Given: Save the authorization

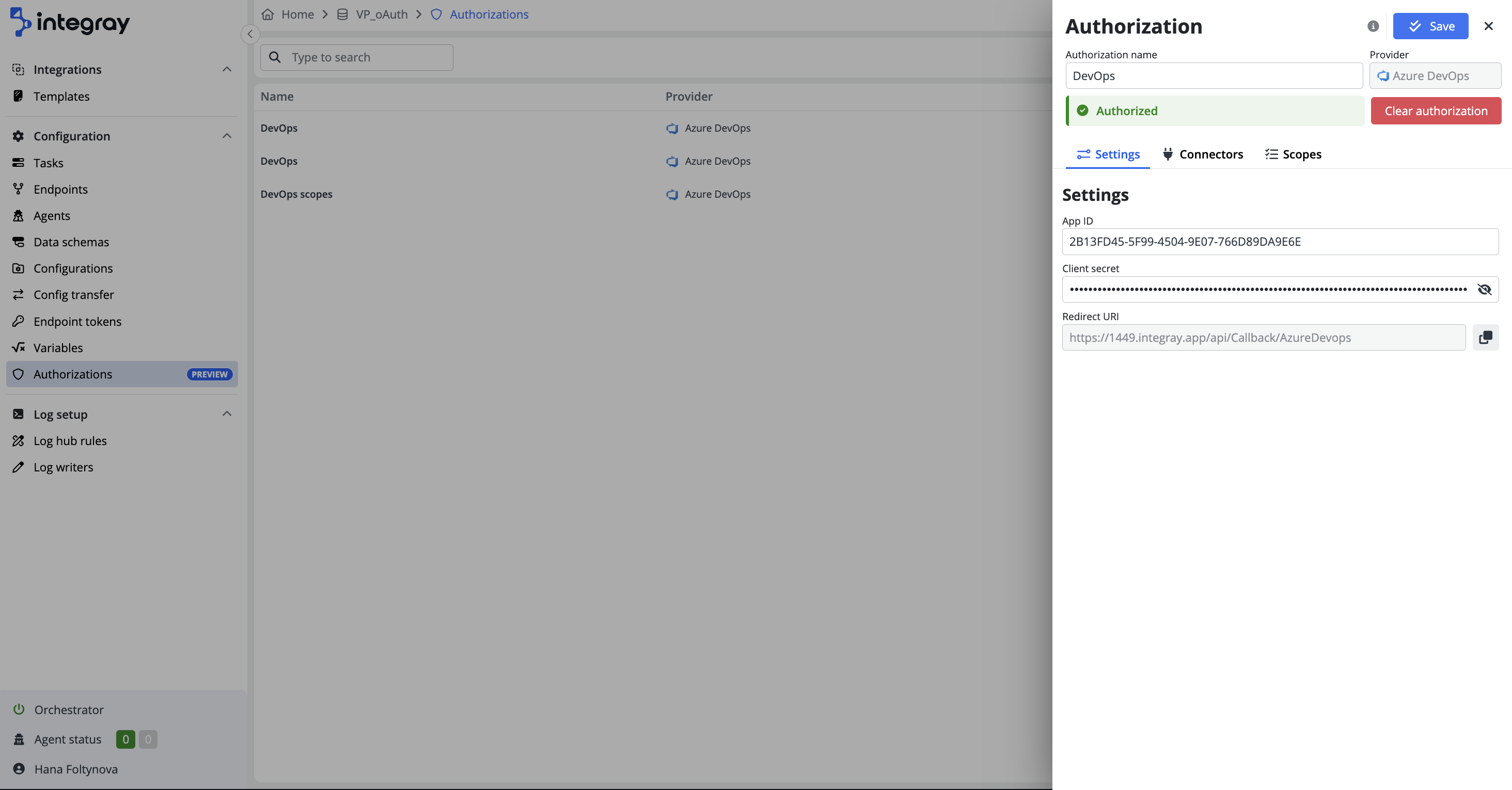Looking at the screenshot, I should click(x=1430, y=26).
